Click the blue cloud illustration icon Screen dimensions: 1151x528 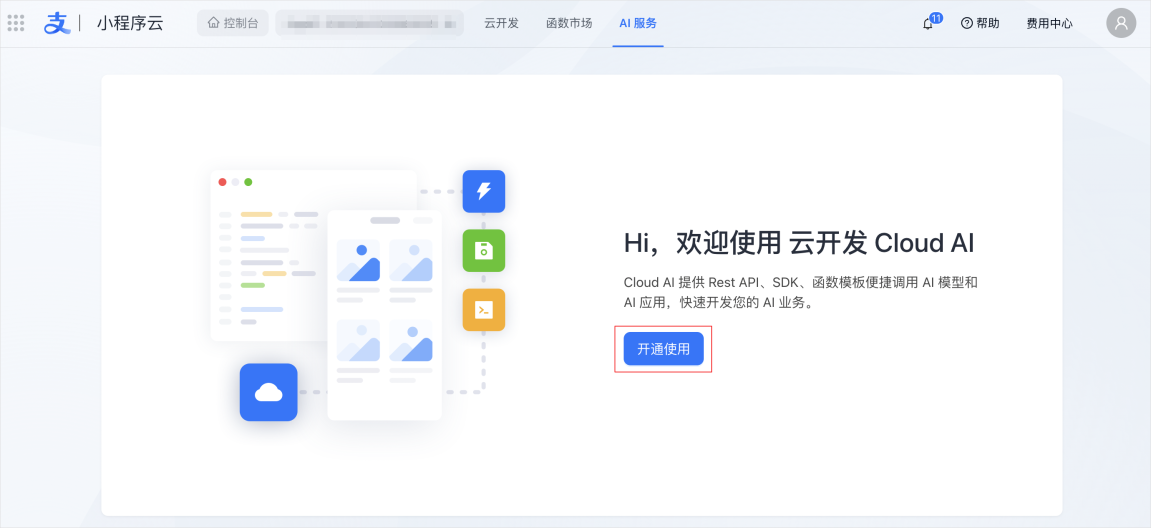click(269, 392)
